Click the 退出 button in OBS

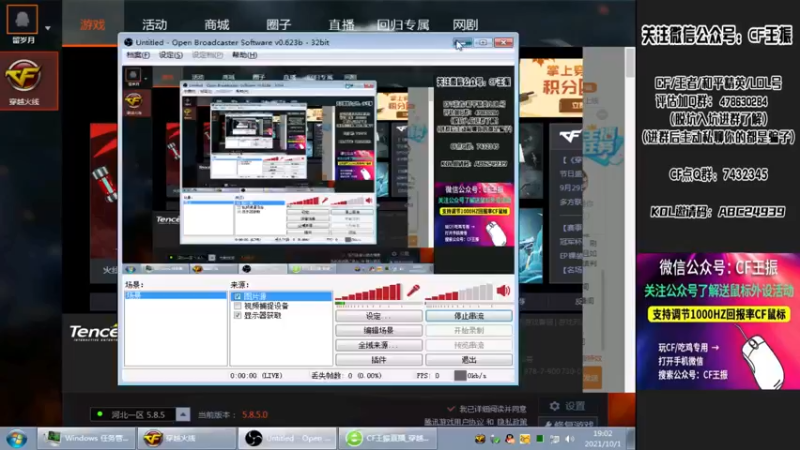point(469,360)
